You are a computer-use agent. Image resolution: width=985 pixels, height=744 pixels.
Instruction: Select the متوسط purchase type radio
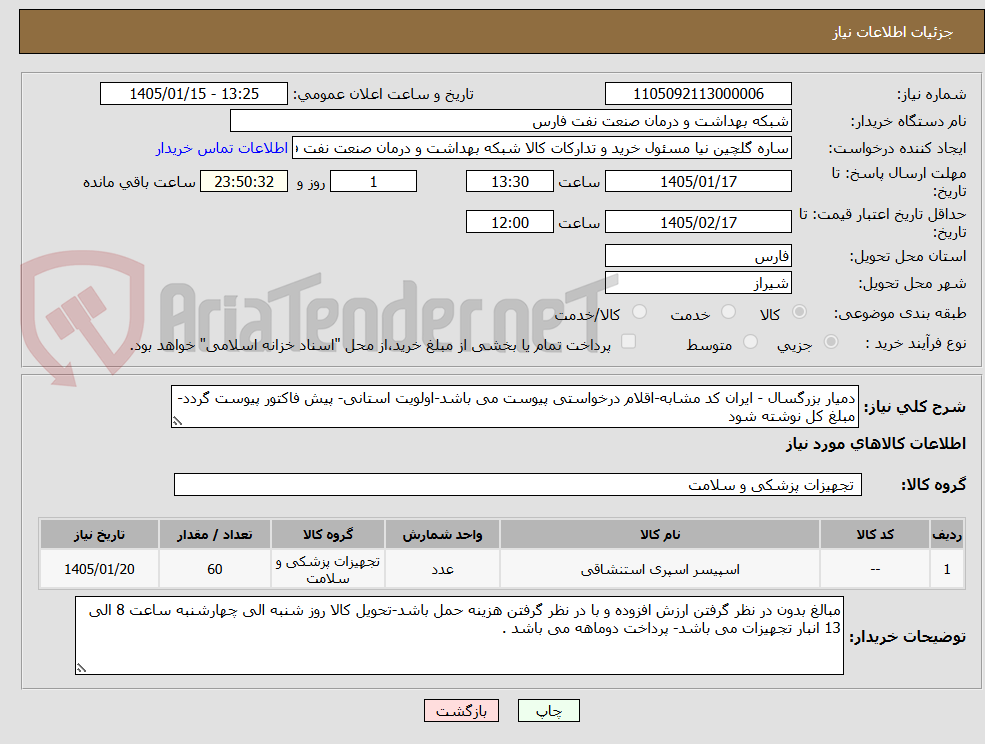[x=750, y=342]
